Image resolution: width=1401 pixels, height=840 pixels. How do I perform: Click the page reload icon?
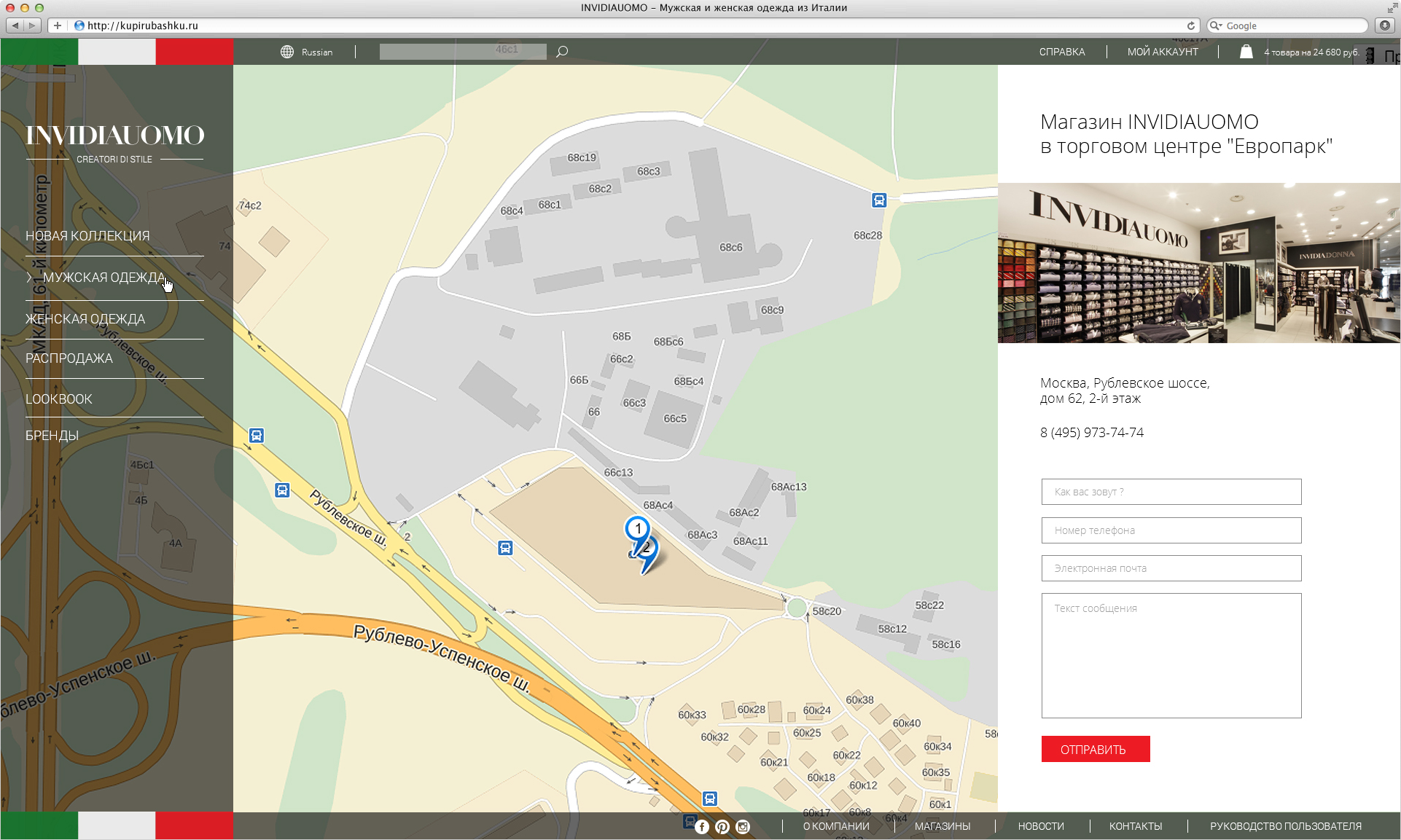coord(1191,25)
